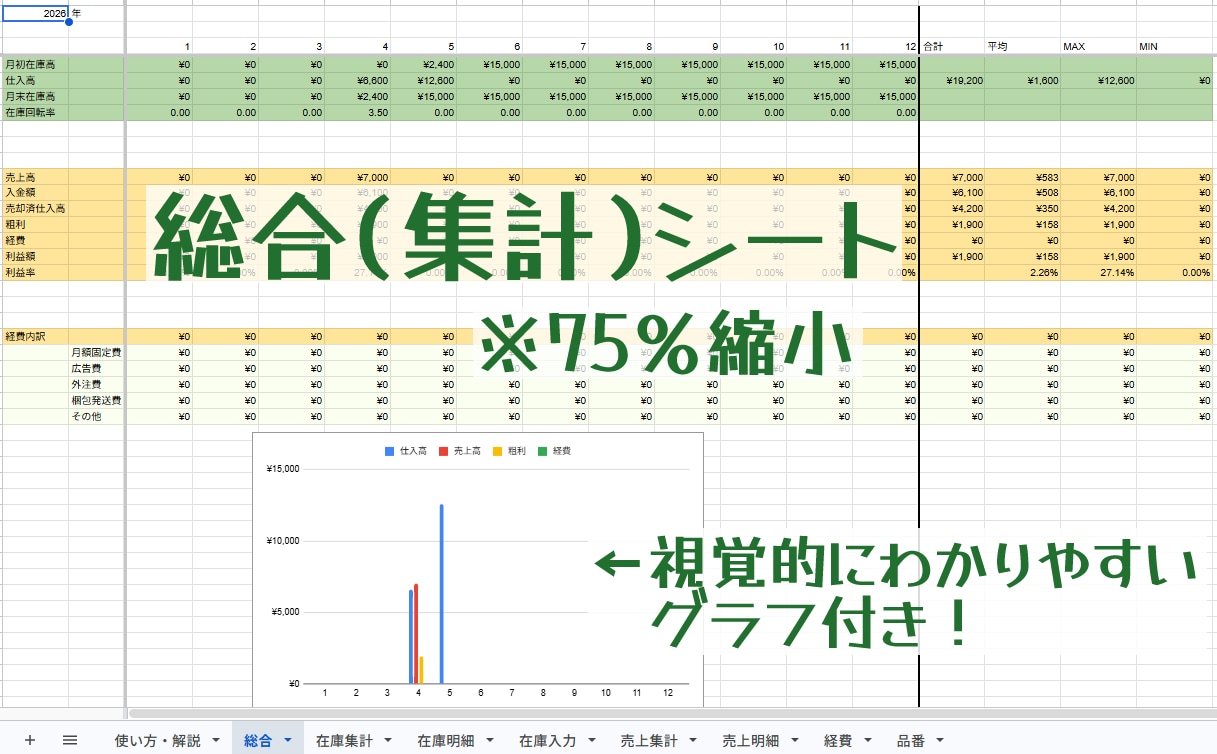Switch to the 売上集計 sheet tab
The image size is (1217, 754).
click(649, 741)
